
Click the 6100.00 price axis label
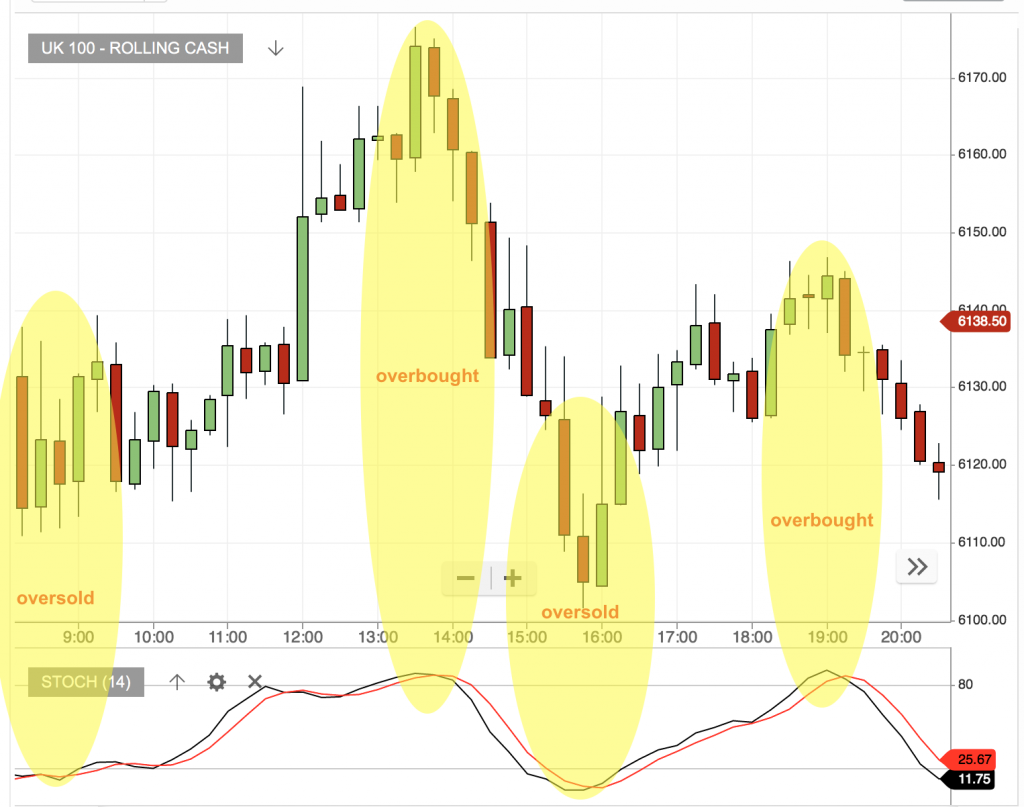click(x=982, y=620)
